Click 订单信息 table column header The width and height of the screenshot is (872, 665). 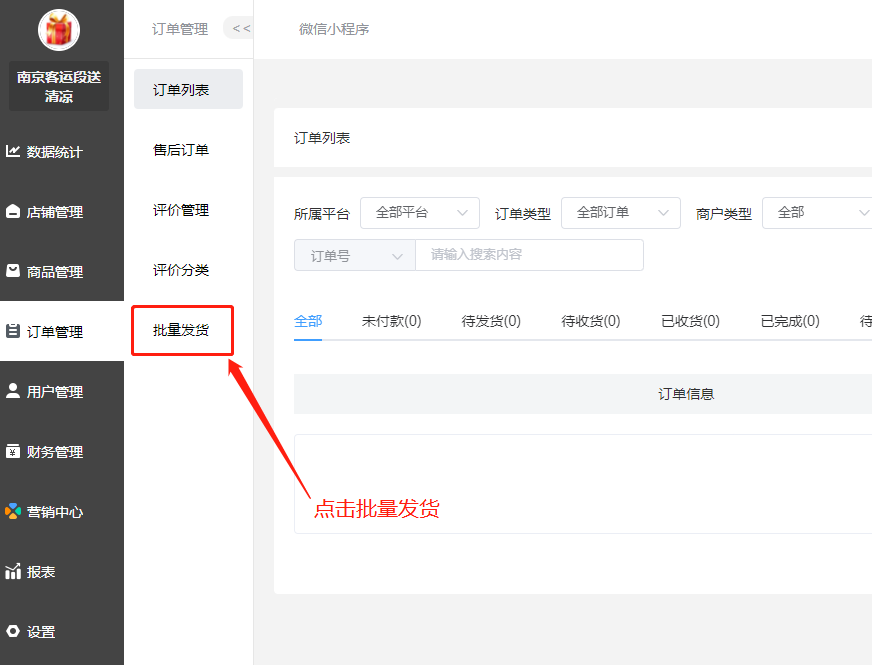pyautogui.click(x=686, y=394)
